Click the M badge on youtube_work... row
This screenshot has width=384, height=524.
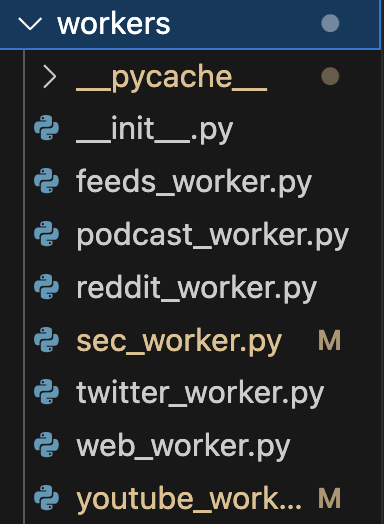point(330,498)
